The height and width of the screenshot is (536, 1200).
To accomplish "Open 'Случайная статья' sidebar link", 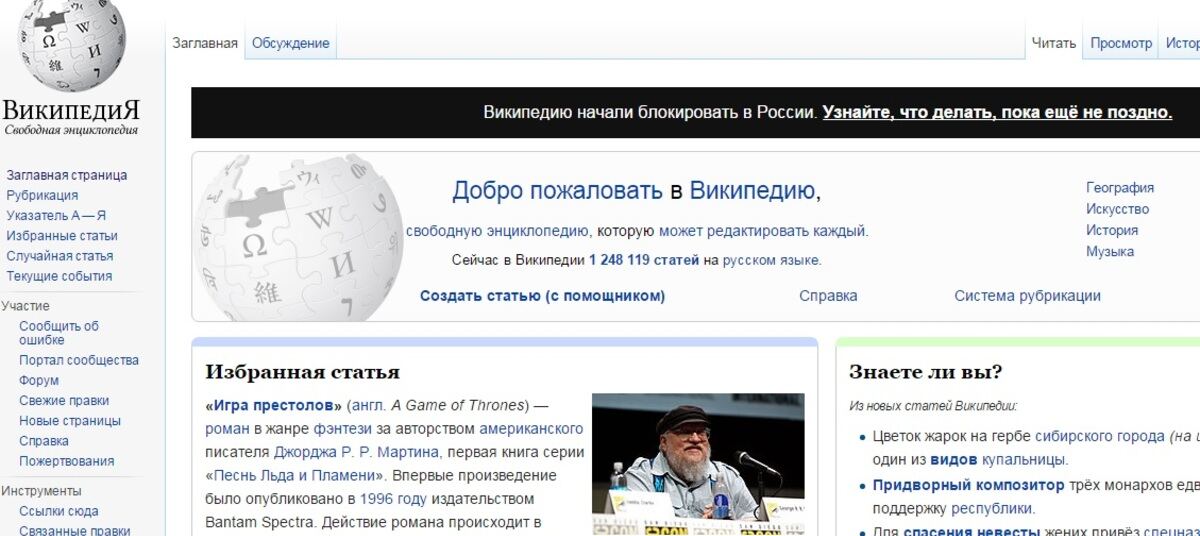I will [x=60, y=256].
